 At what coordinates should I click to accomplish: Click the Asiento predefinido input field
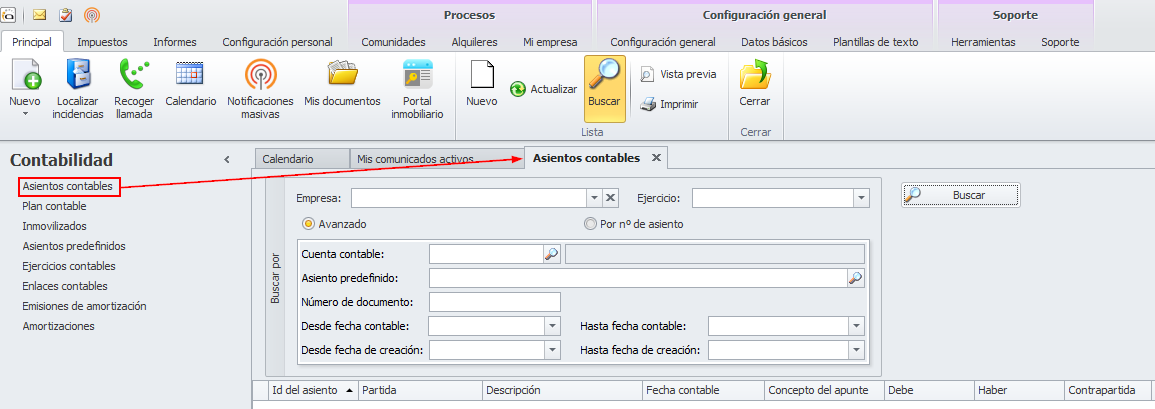click(638, 278)
